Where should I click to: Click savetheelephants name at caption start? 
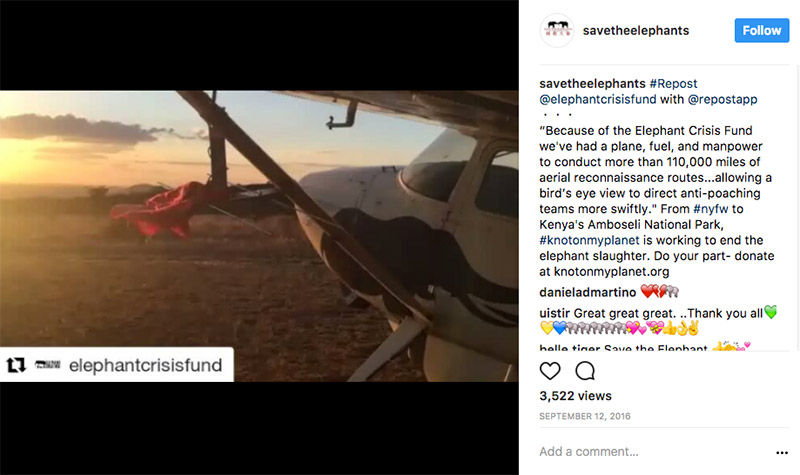coord(590,83)
